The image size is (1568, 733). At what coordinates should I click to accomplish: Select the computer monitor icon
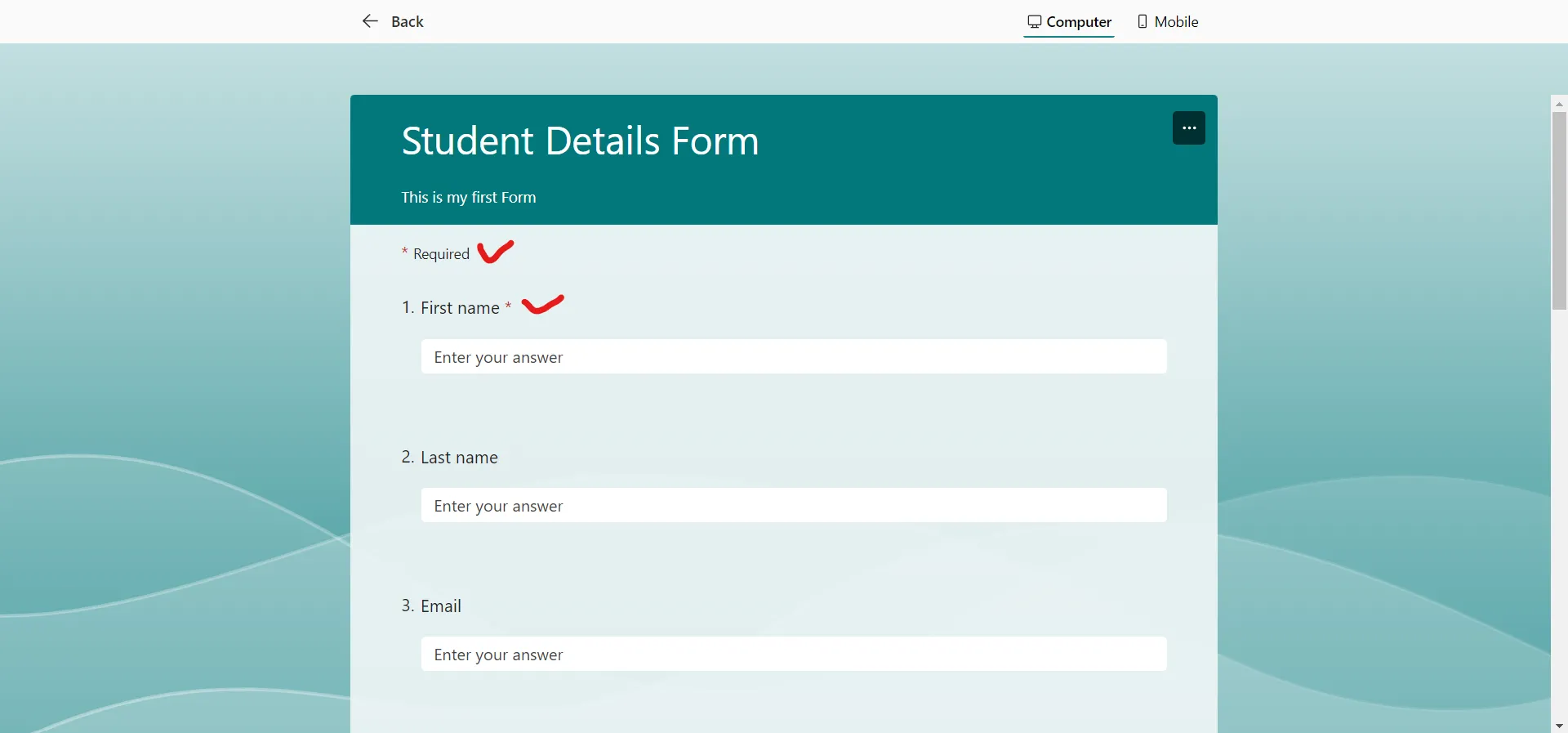point(1034,22)
